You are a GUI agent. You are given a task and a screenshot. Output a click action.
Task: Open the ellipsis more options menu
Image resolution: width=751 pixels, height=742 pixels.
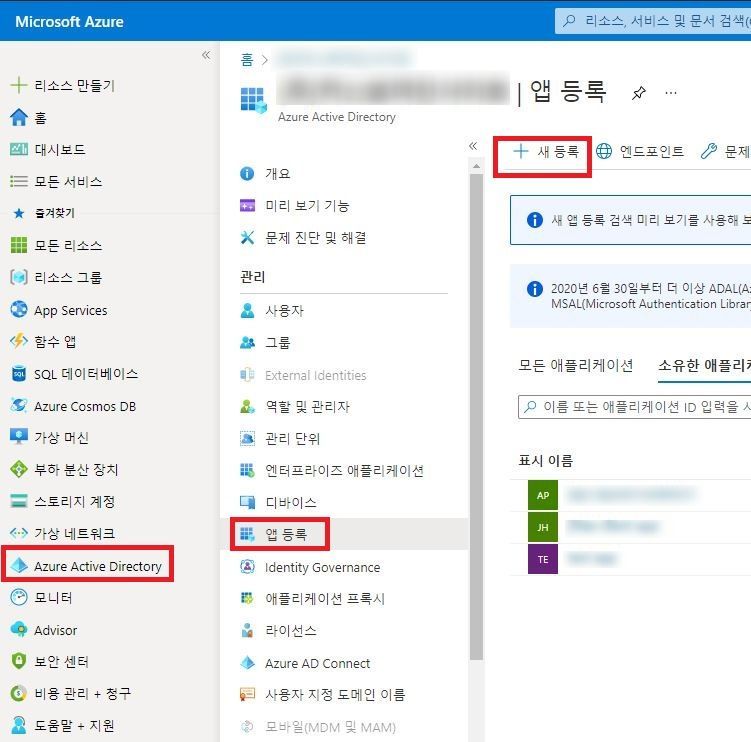[671, 92]
